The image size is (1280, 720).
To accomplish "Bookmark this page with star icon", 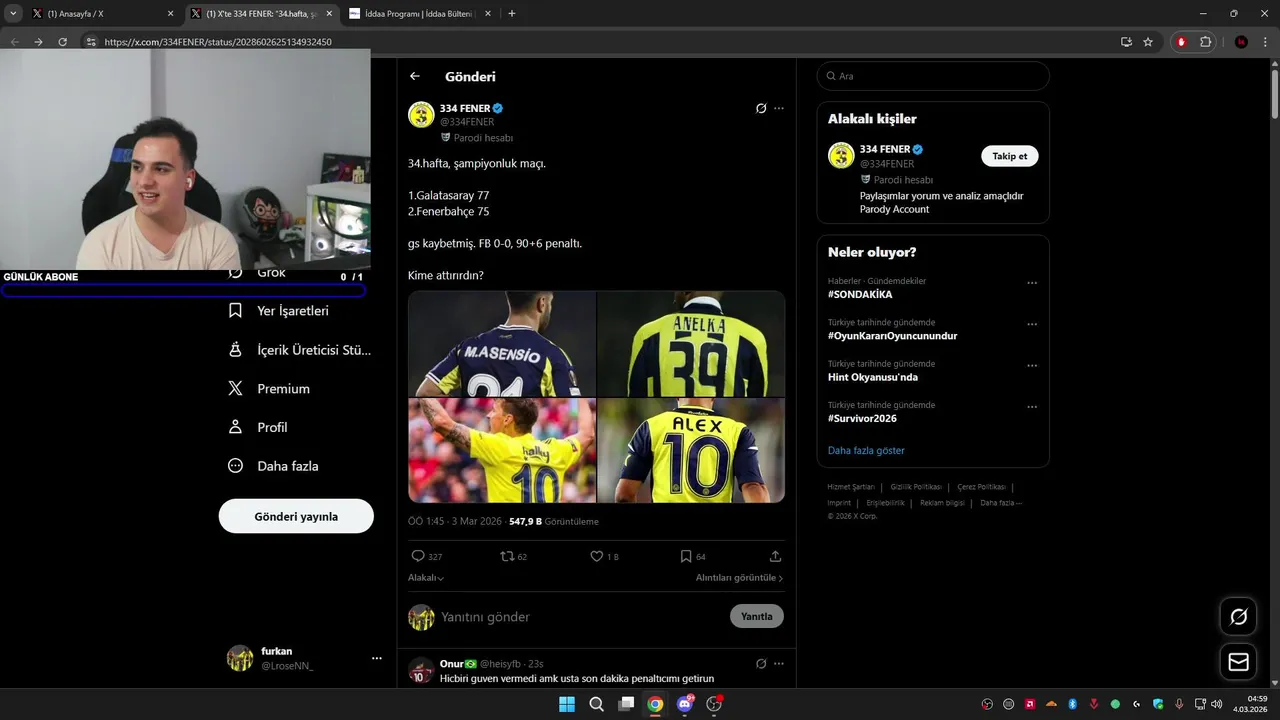I will [1148, 42].
